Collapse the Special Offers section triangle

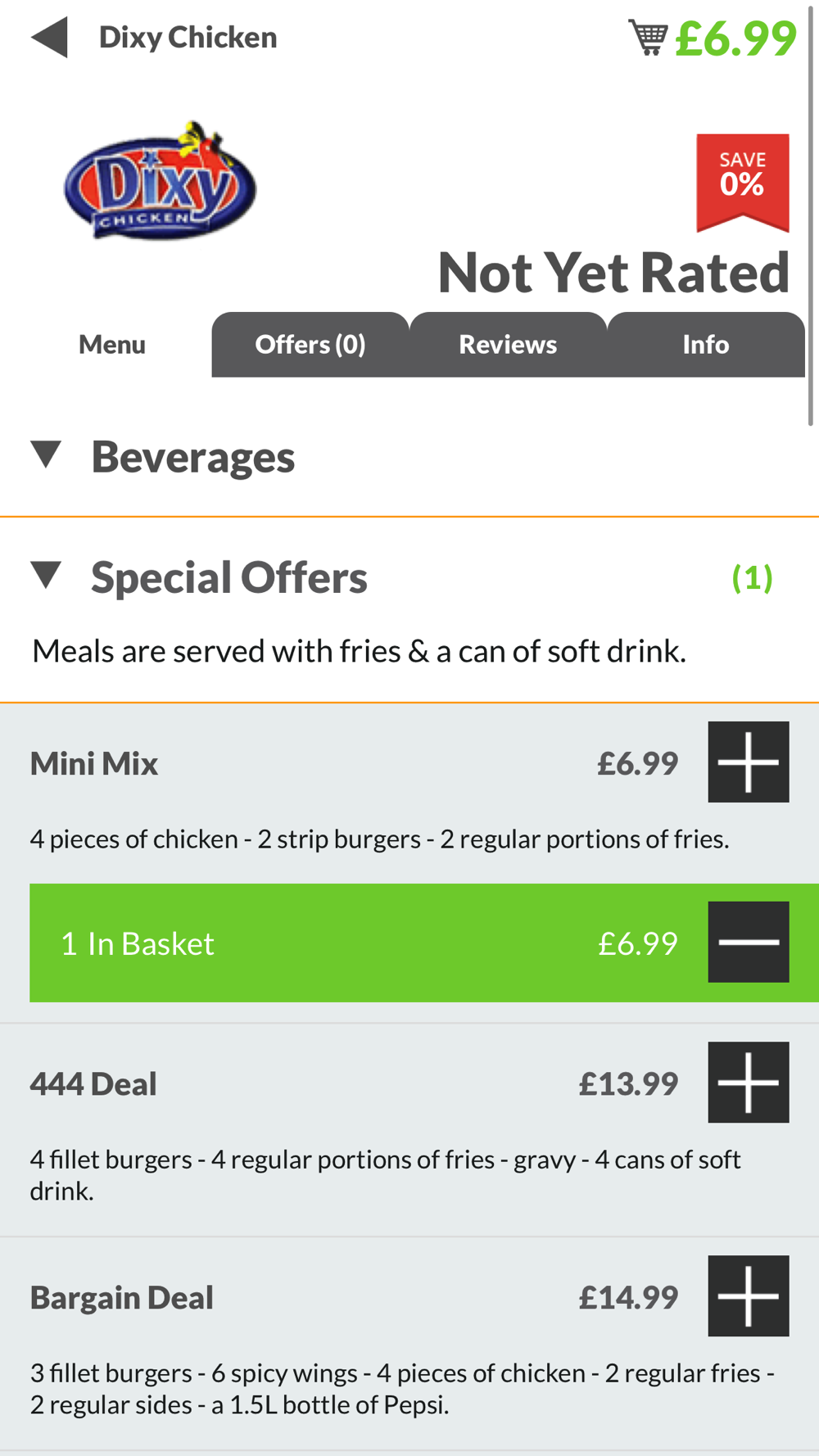[x=46, y=575]
